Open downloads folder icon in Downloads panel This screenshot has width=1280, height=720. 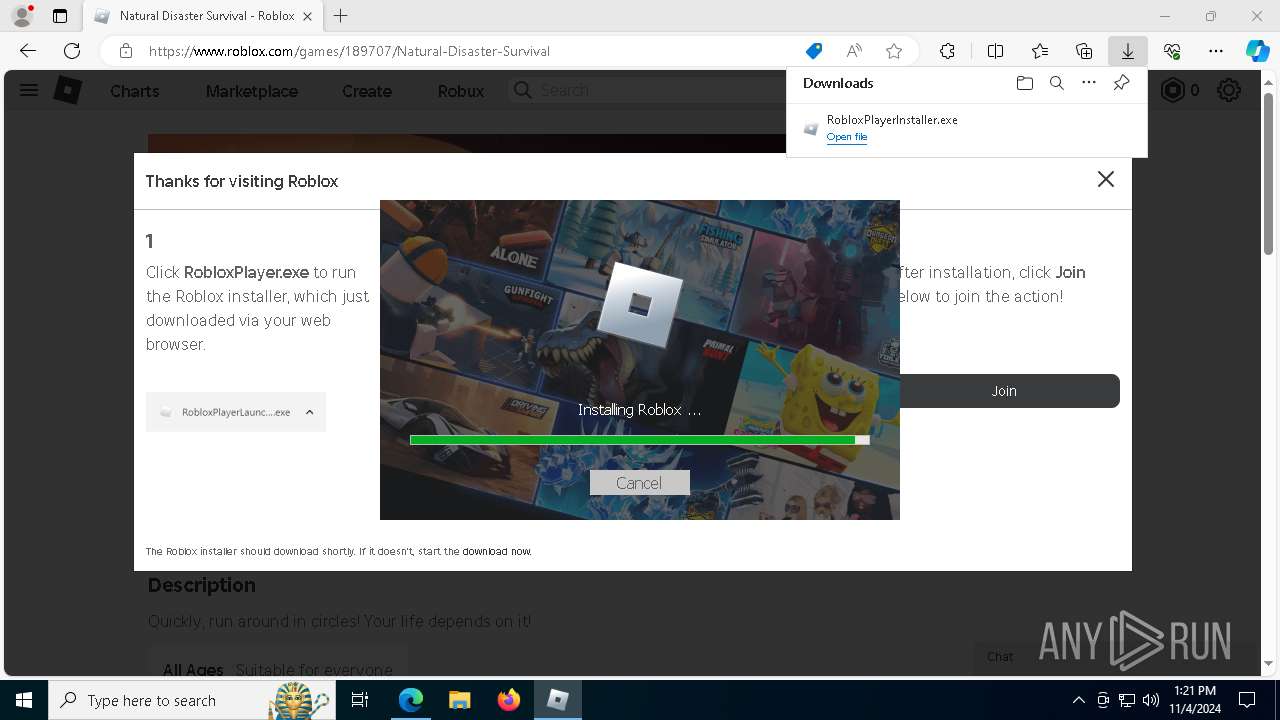pyautogui.click(x=1024, y=83)
